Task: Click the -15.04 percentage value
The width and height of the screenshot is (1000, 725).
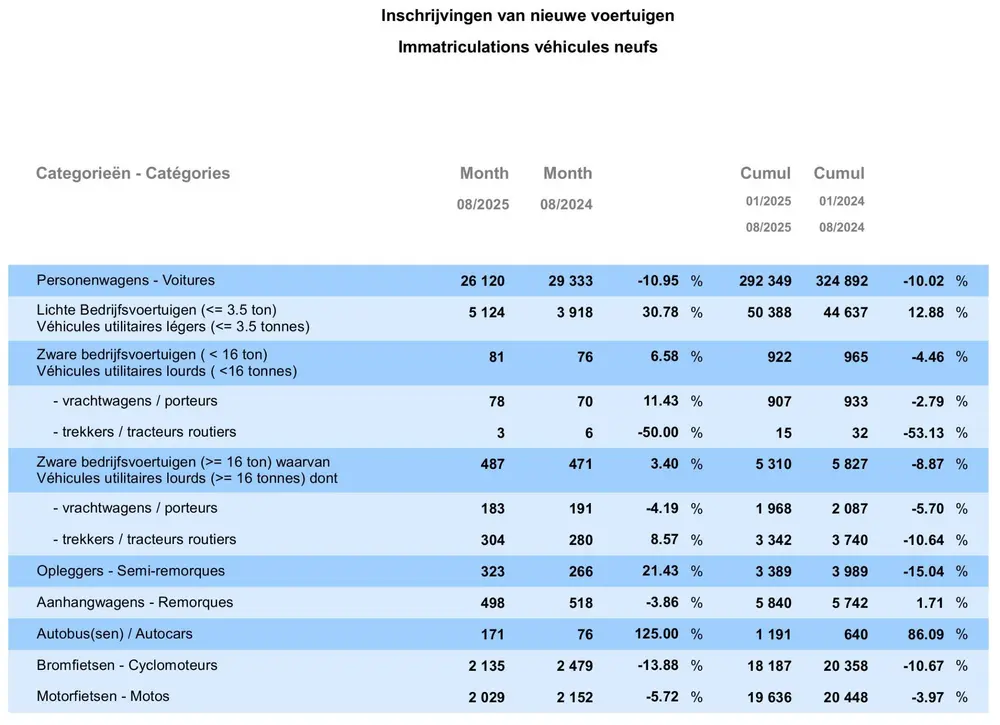Action: tap(923, 571)
